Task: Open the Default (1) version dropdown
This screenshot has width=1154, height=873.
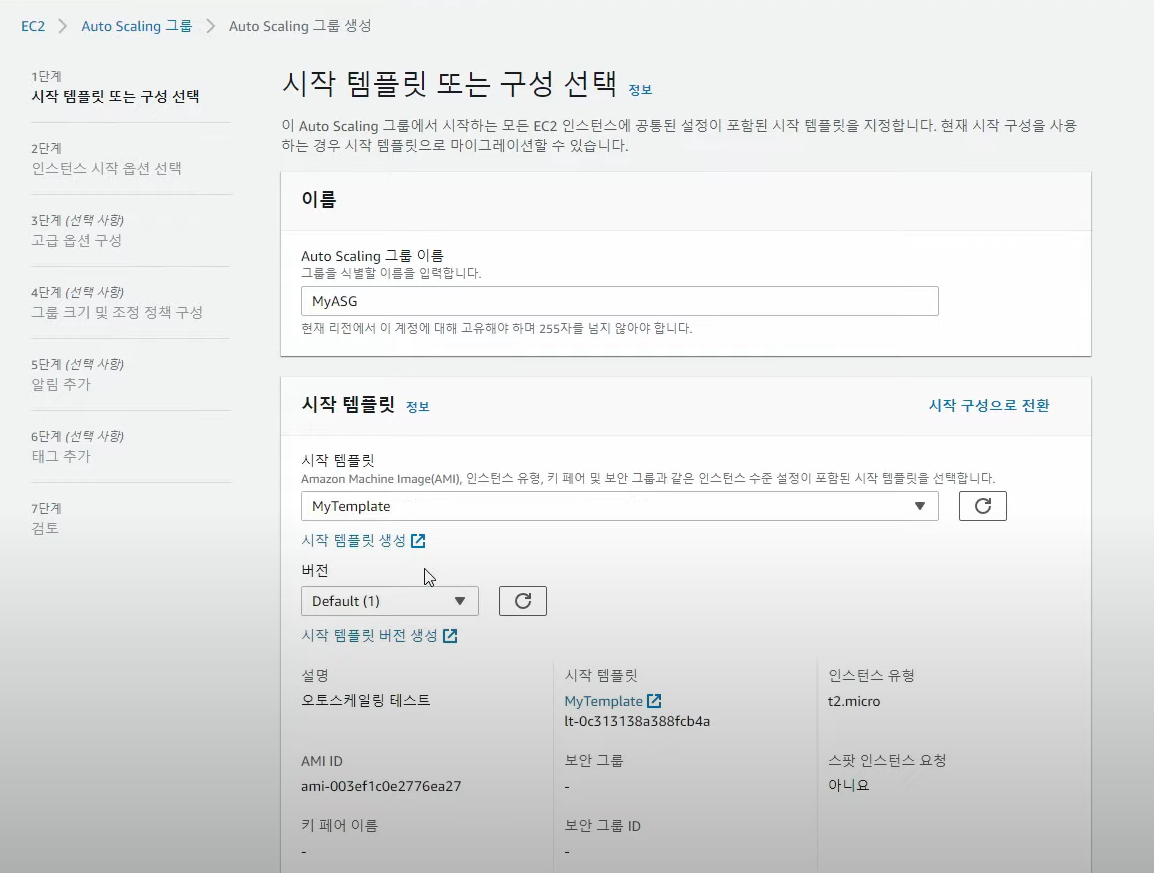Action: 389,601
